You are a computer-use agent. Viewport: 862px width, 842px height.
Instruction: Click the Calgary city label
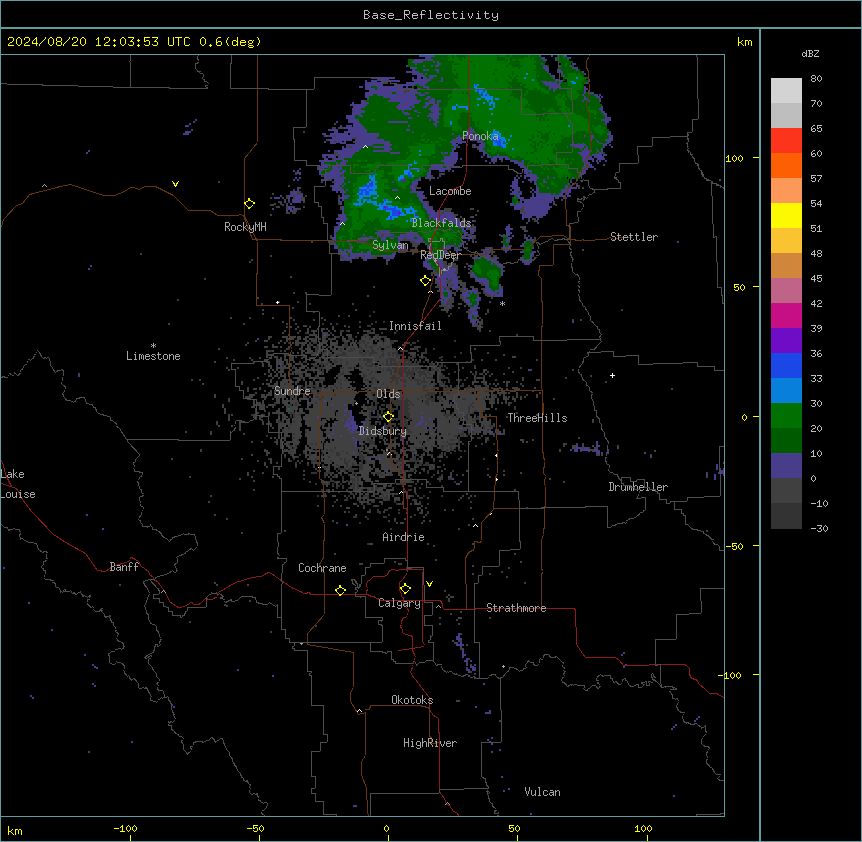(399, 603)
